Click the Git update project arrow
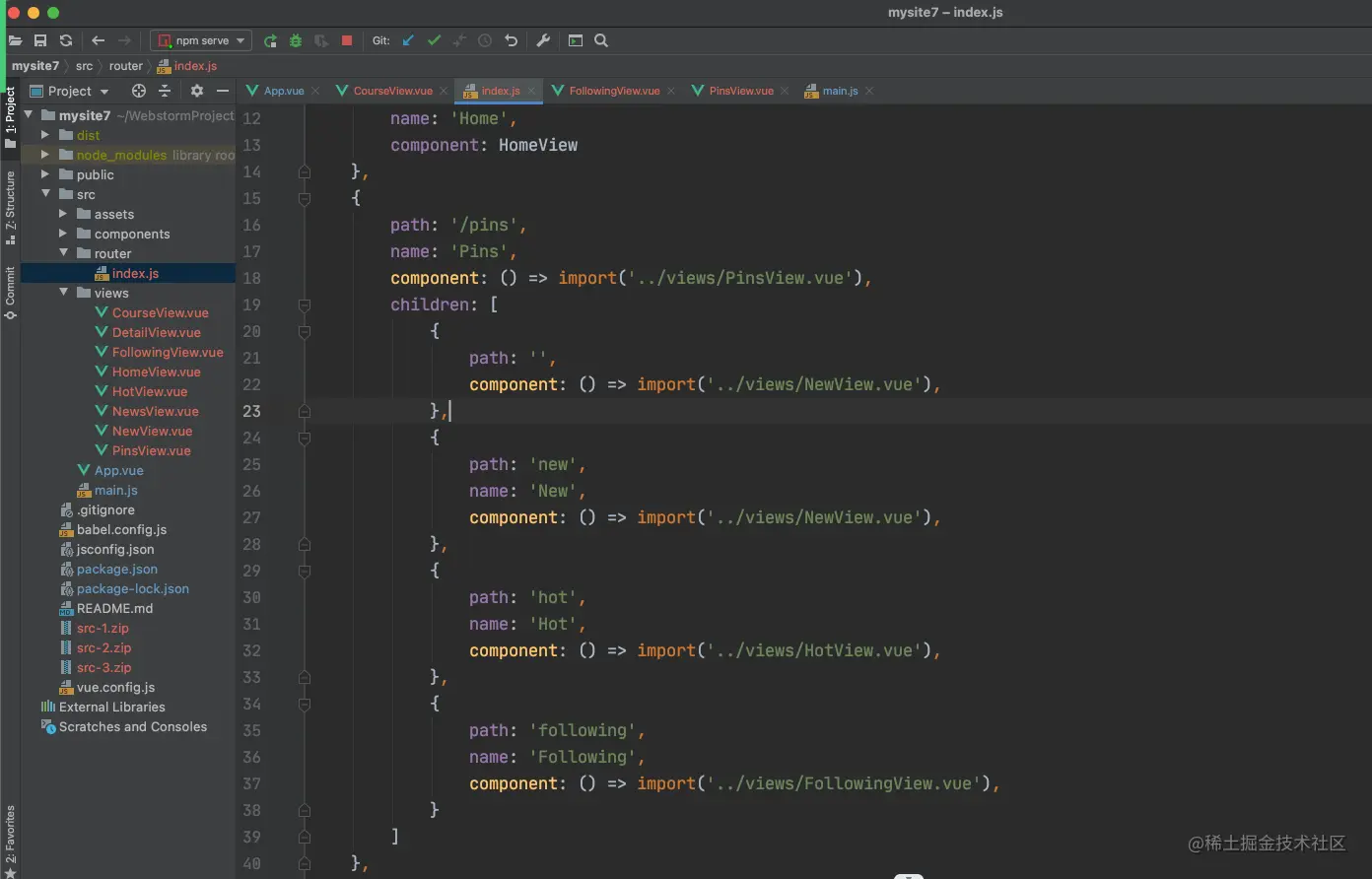This screenshot has width=1372, height=879. point(408,40)
